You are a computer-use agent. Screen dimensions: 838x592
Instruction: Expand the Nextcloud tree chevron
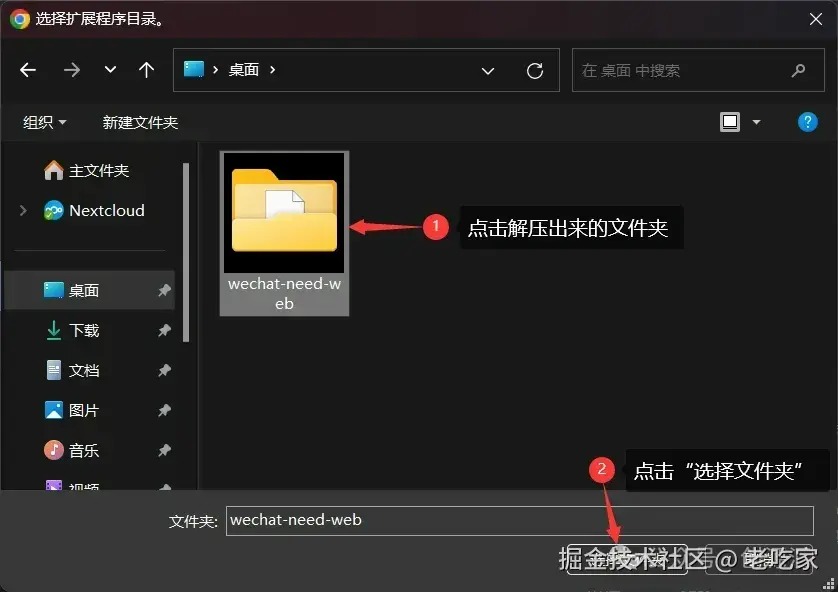[22, 210]
